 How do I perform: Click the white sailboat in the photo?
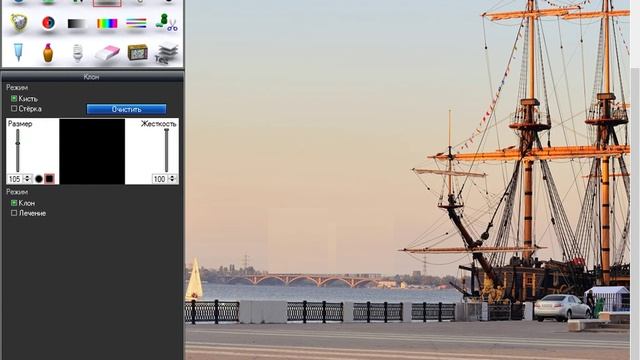pyautogui.click(x=194, y=279)
